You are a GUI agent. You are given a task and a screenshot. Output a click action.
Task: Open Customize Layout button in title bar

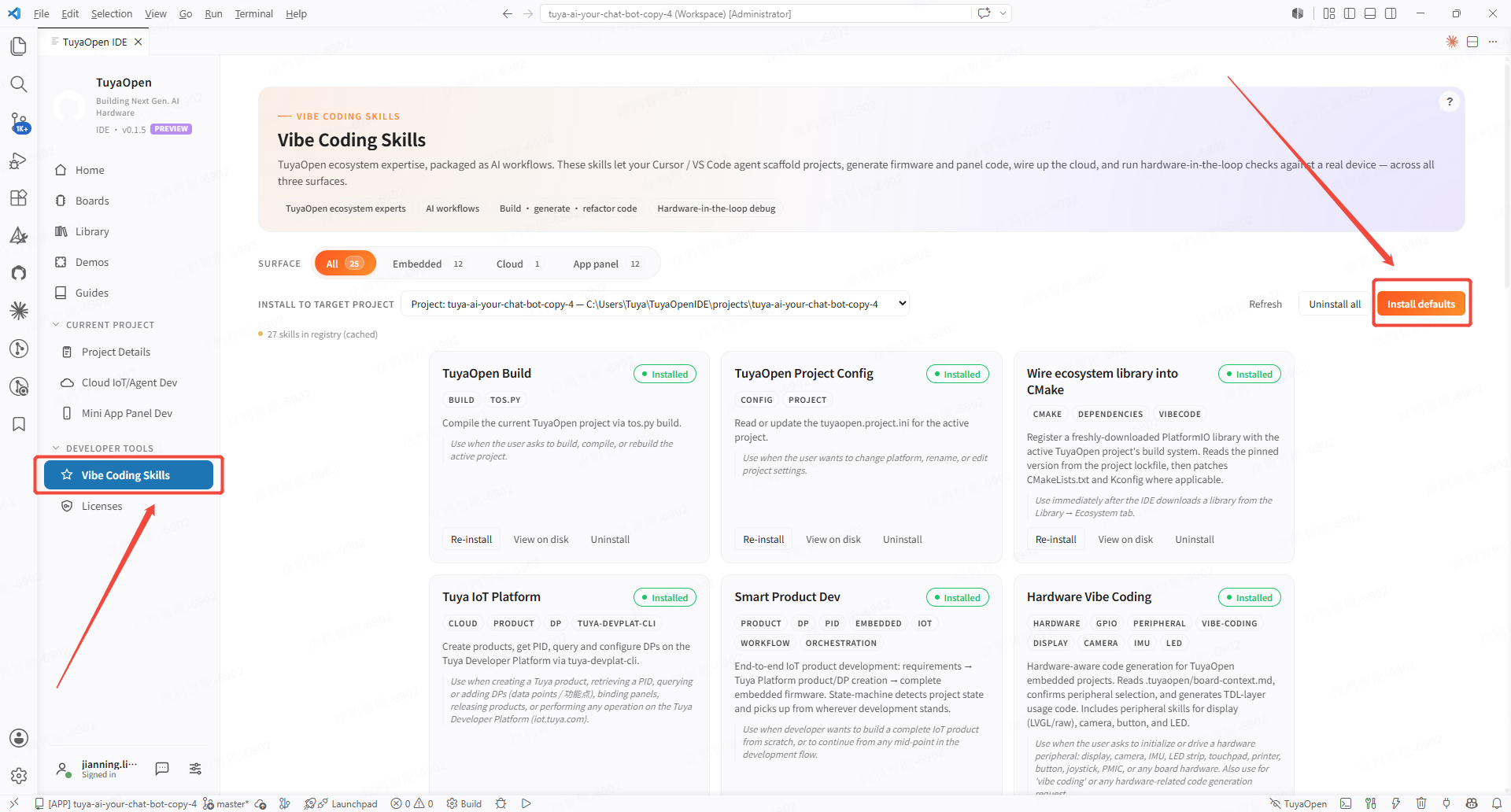click(x=1329, y=13)
